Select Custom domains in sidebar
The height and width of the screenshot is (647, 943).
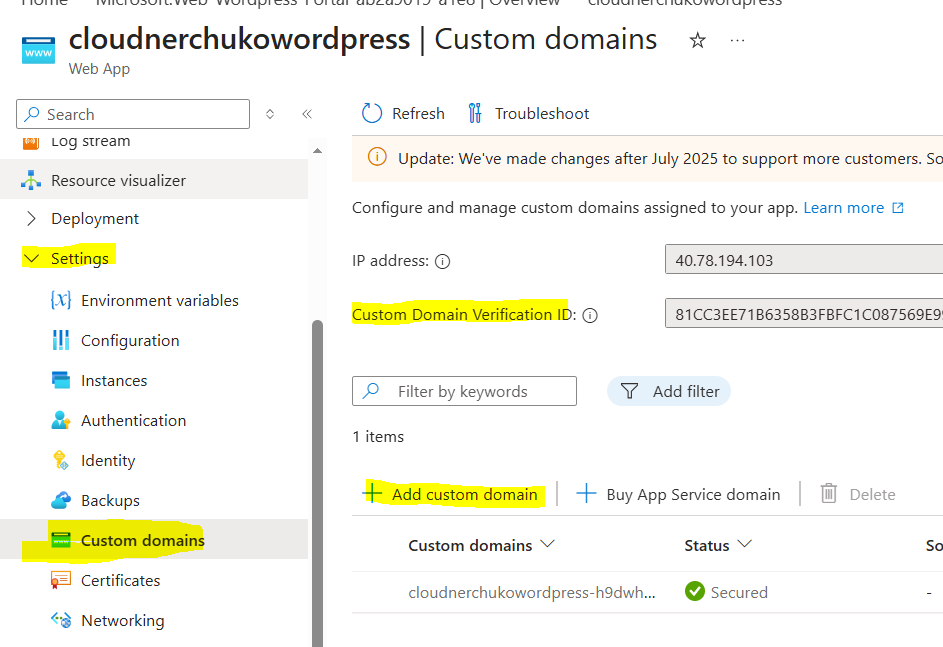tap(154, 540)
